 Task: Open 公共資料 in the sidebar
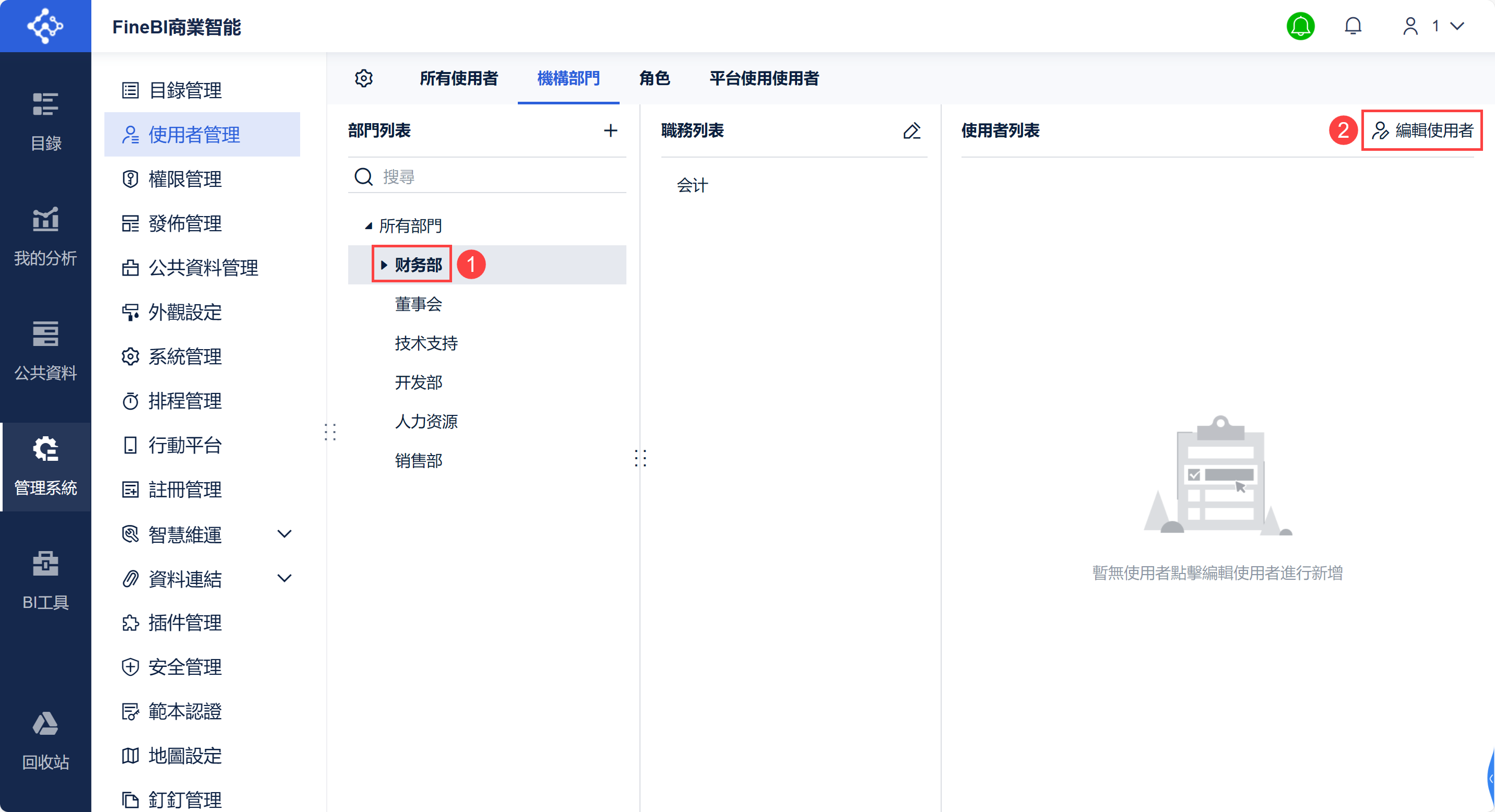point(45,352)
